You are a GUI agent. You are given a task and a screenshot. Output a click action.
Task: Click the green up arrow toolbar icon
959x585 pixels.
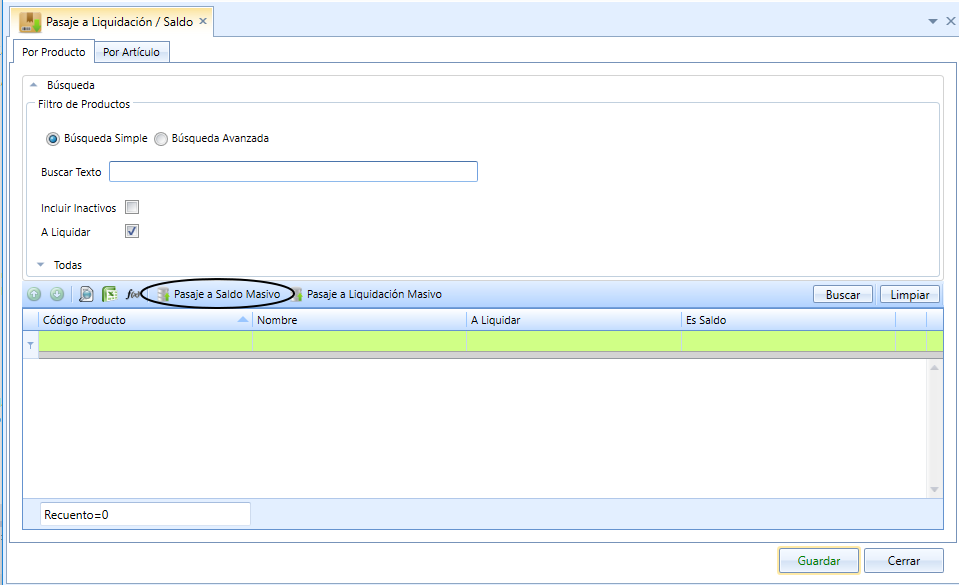(34, 294)
